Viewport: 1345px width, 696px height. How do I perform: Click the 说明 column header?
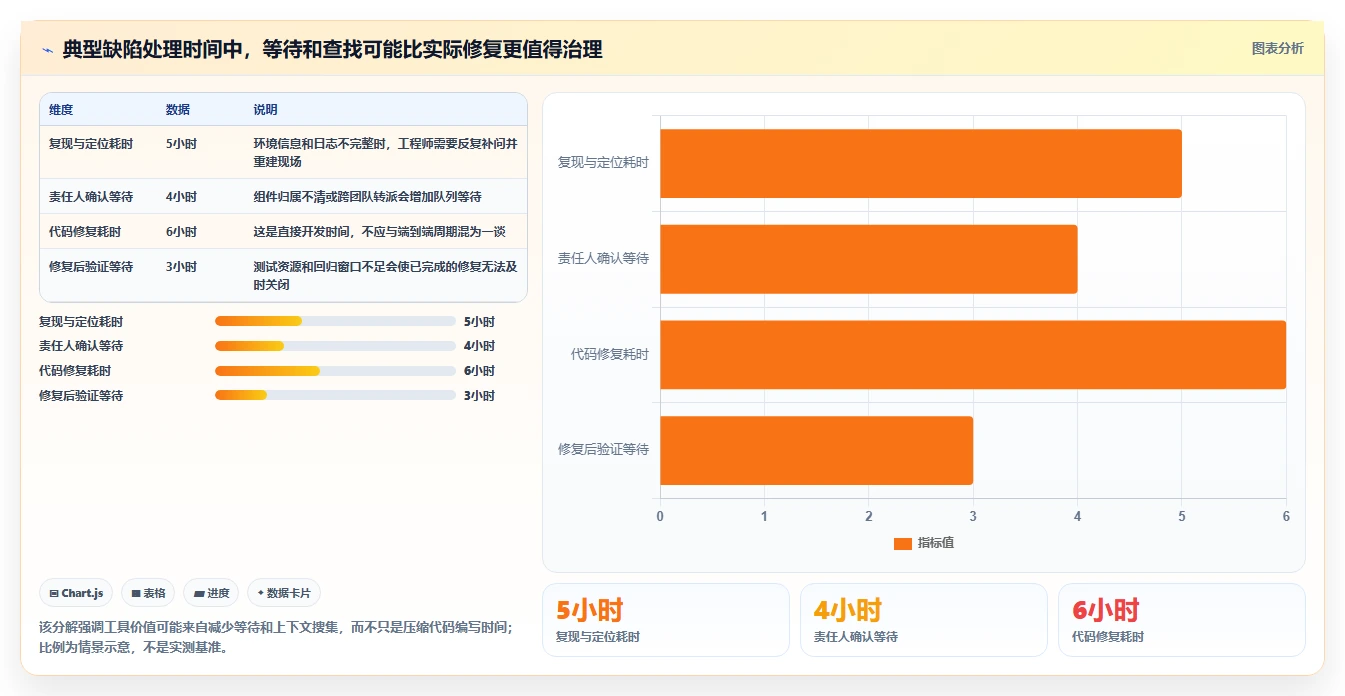[265, 110]
